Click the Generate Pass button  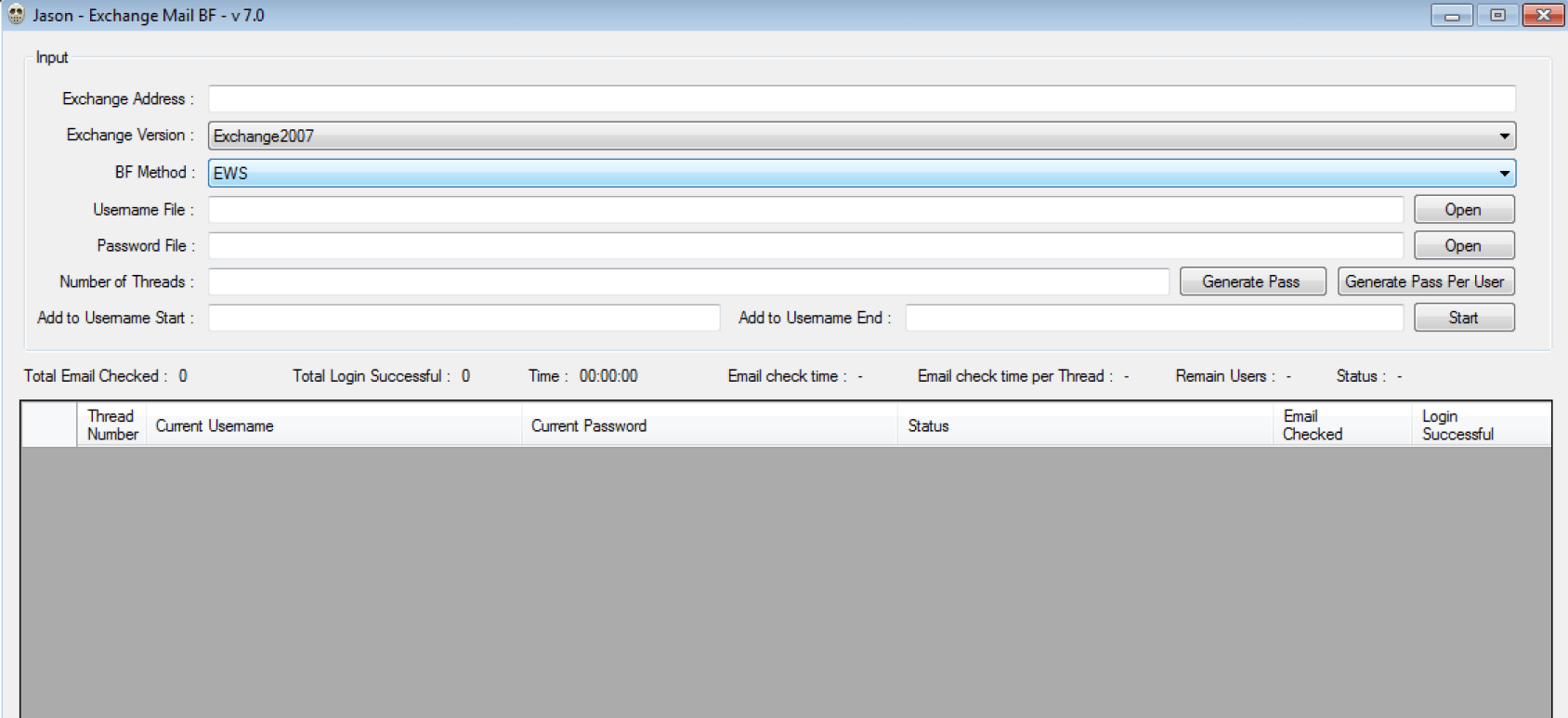click(1251, 281)
